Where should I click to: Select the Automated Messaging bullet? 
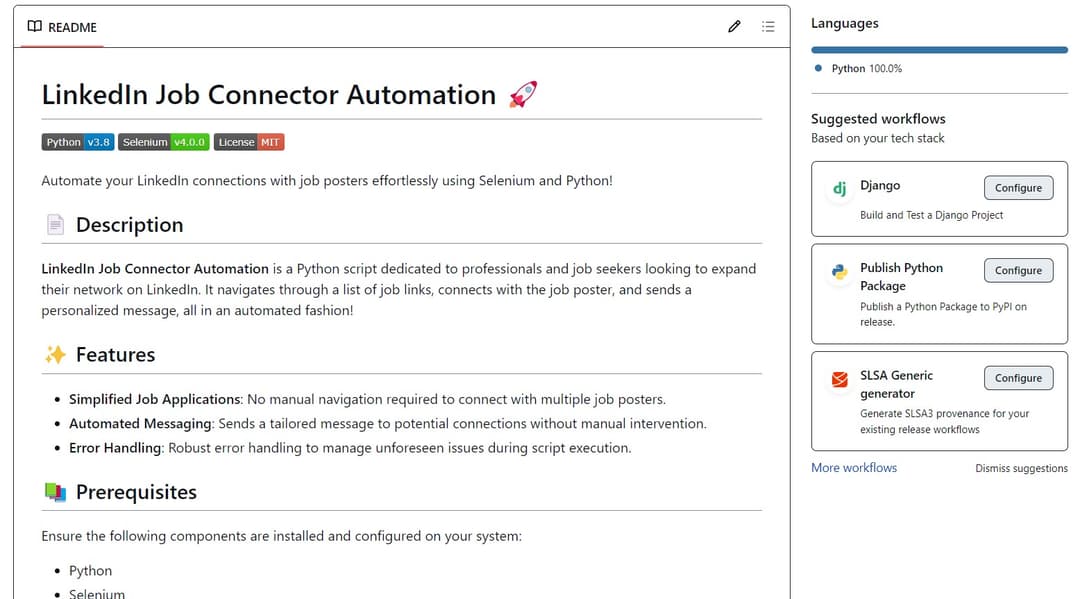tap(388, 423)
